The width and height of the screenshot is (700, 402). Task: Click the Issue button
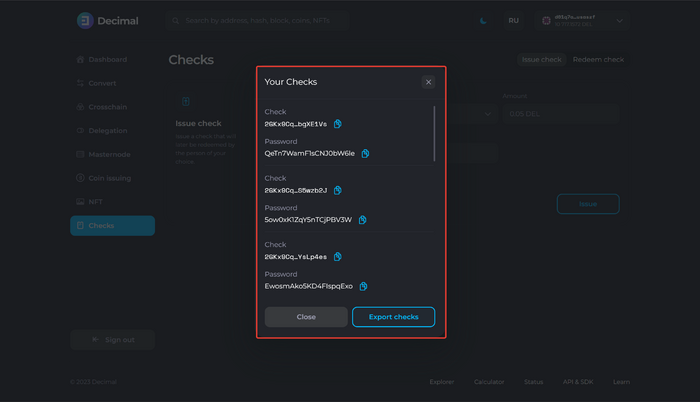point(588,204)
